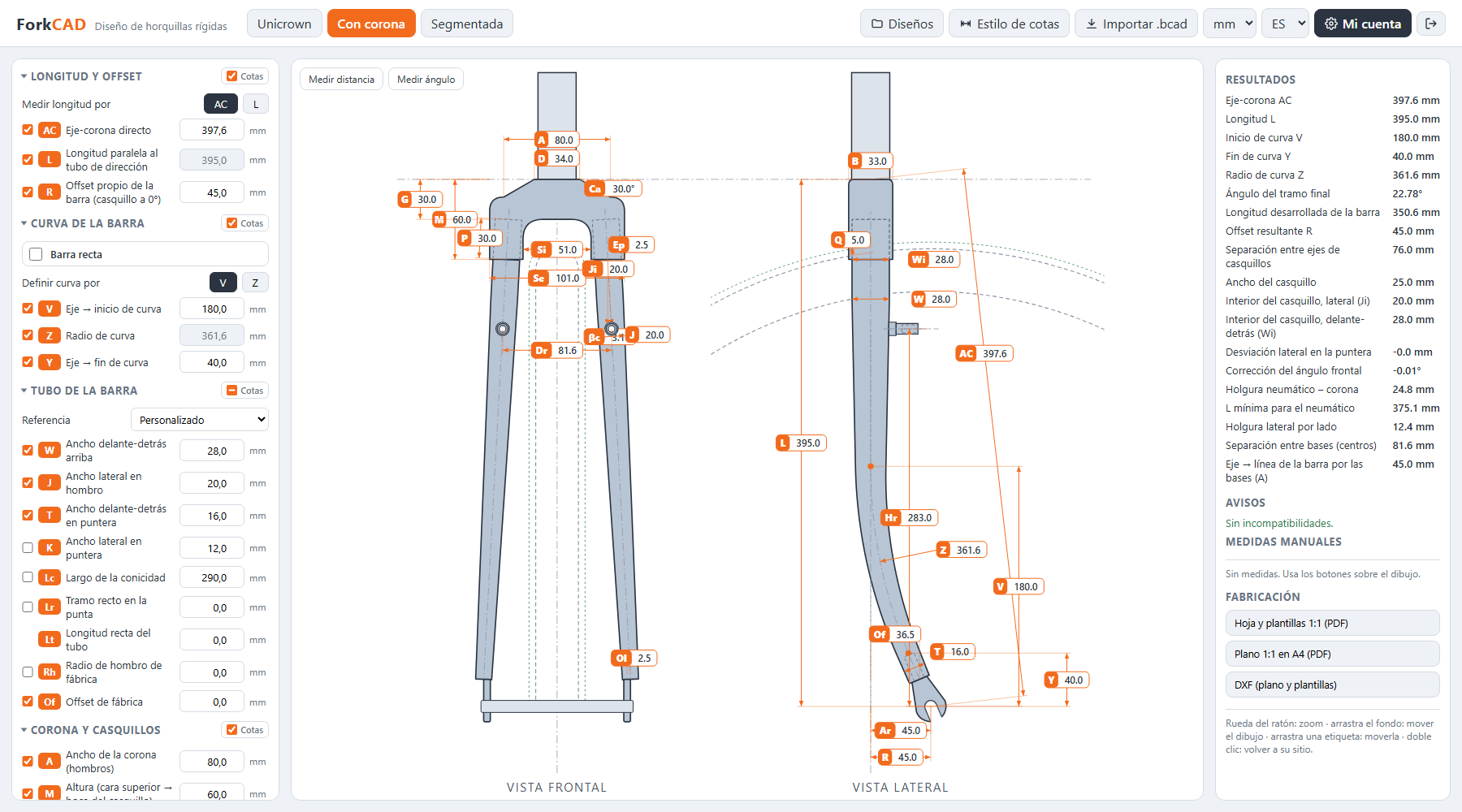Screen dimensions: 1462x812
Task: Open the Diseños folder button
Action: (902, 24)
